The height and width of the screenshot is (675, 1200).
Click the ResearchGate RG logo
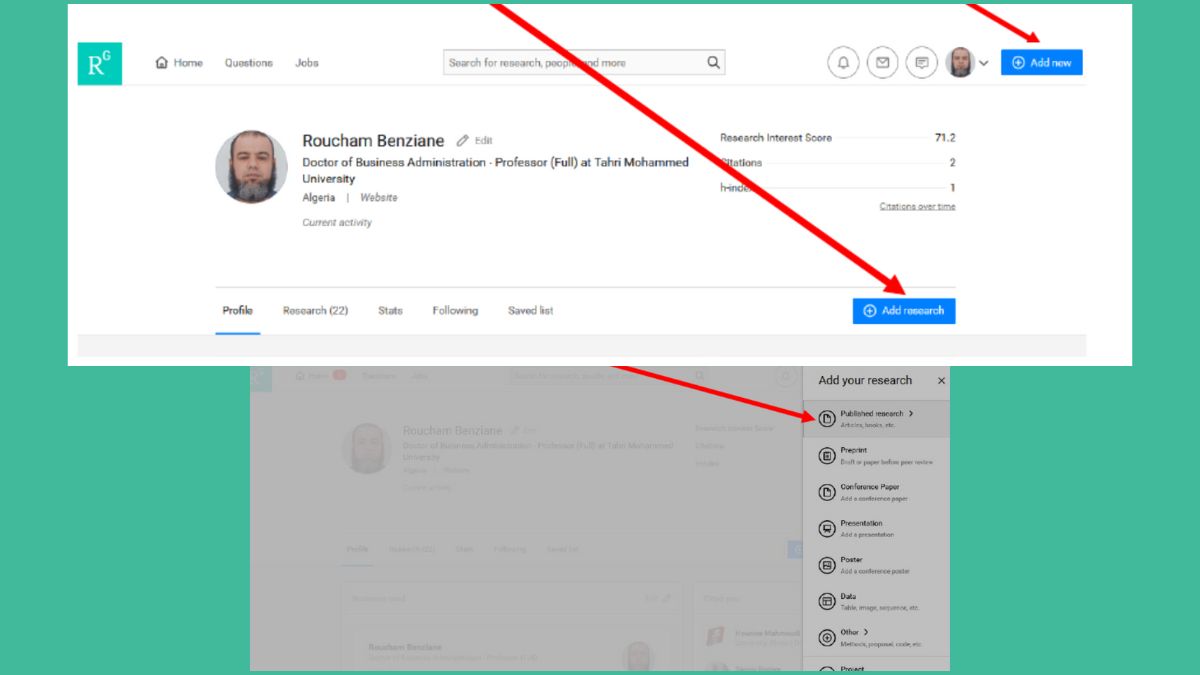[100, 63]
